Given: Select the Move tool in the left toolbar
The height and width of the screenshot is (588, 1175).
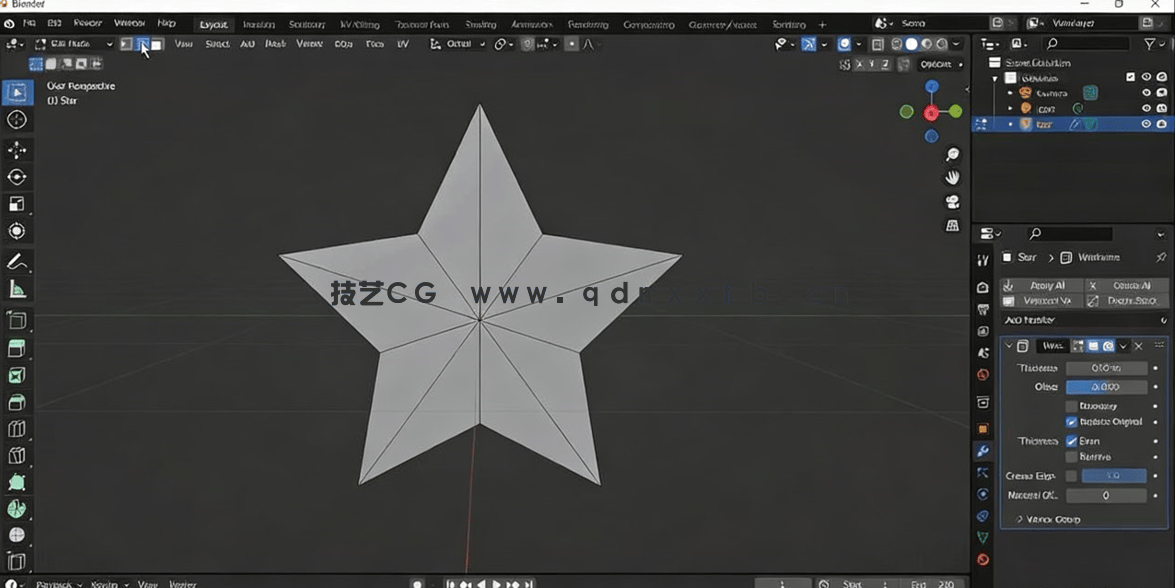Looking at the screenshot, I should [17, 149].
